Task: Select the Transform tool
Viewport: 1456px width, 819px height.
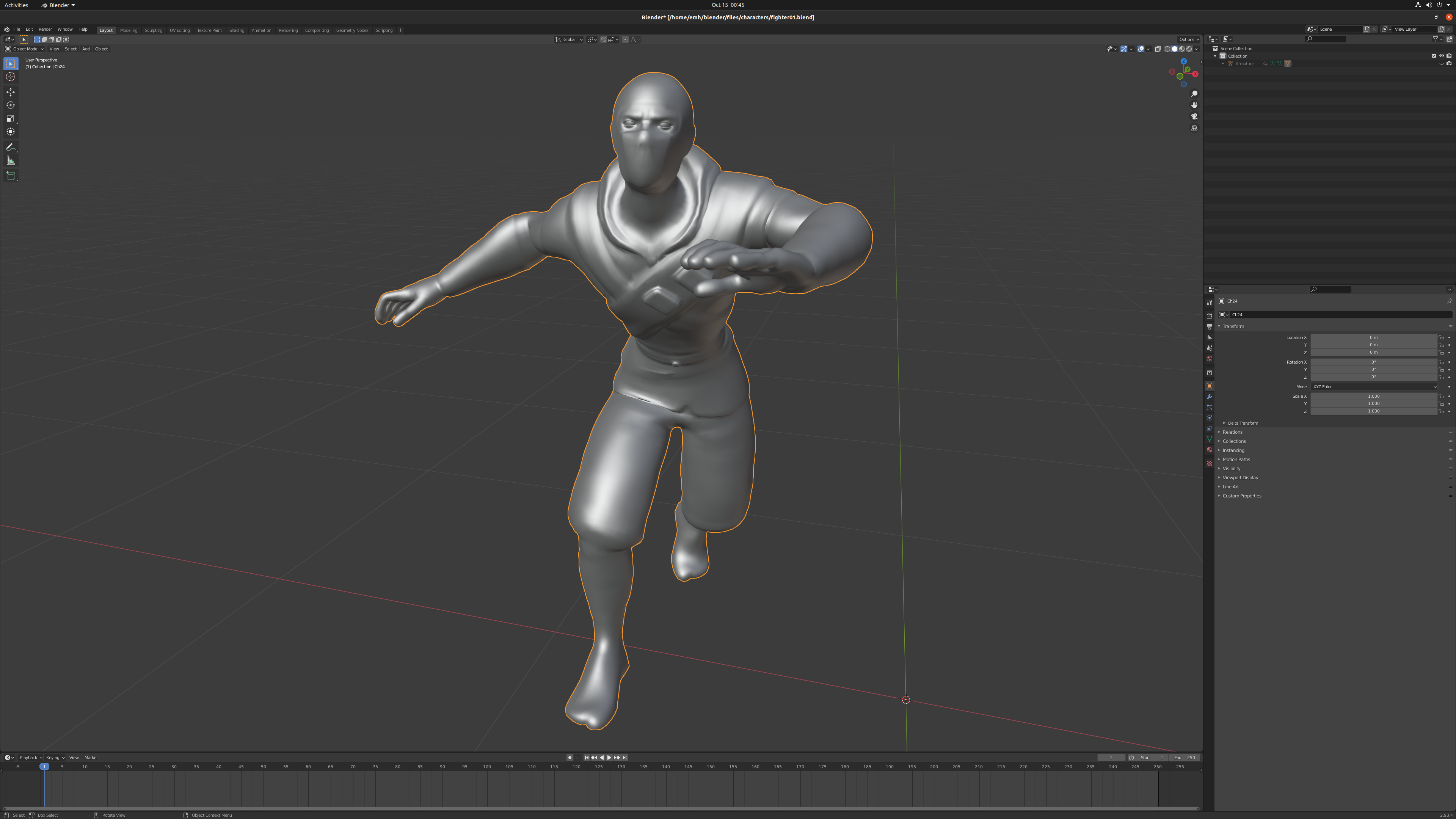Action: click(11, 132)
